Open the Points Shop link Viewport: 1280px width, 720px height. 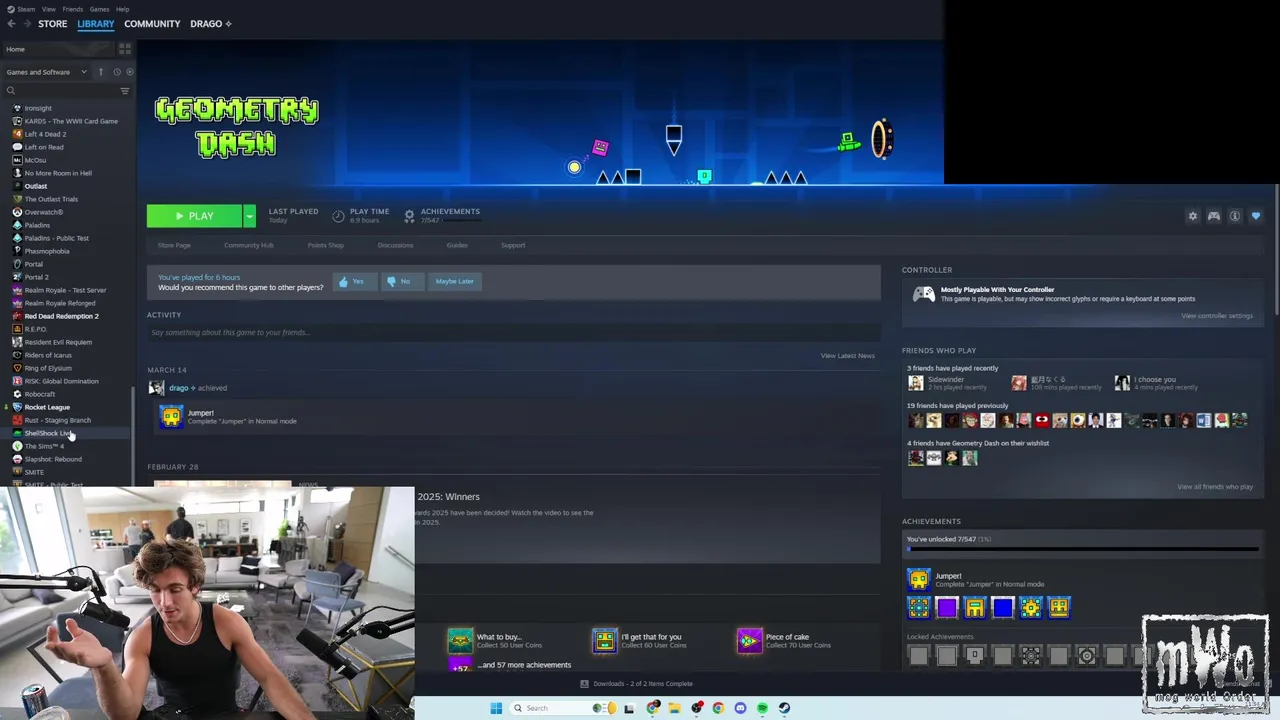point(325,245)
